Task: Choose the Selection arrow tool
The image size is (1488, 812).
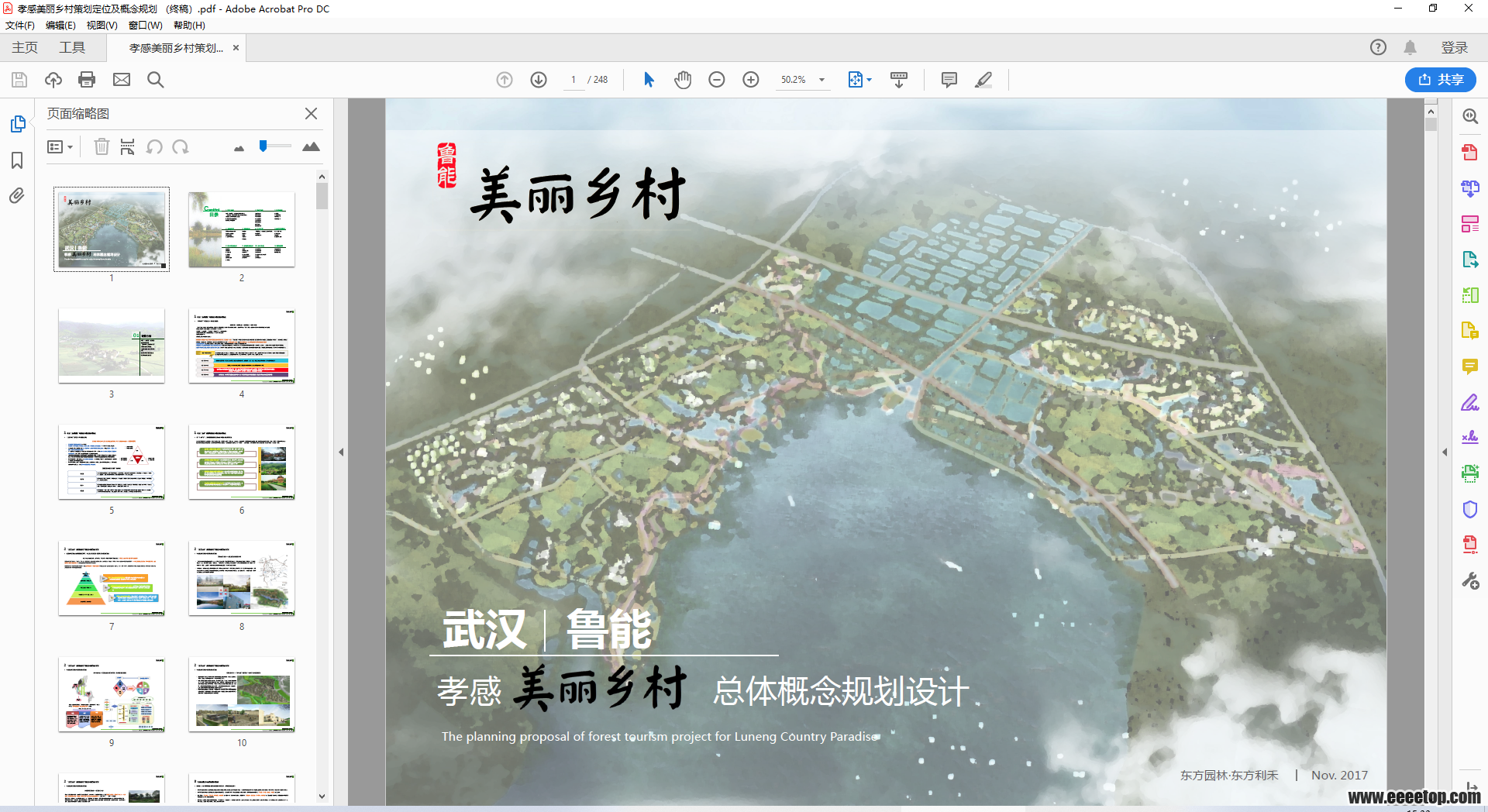Action: (x=649, y=80)
